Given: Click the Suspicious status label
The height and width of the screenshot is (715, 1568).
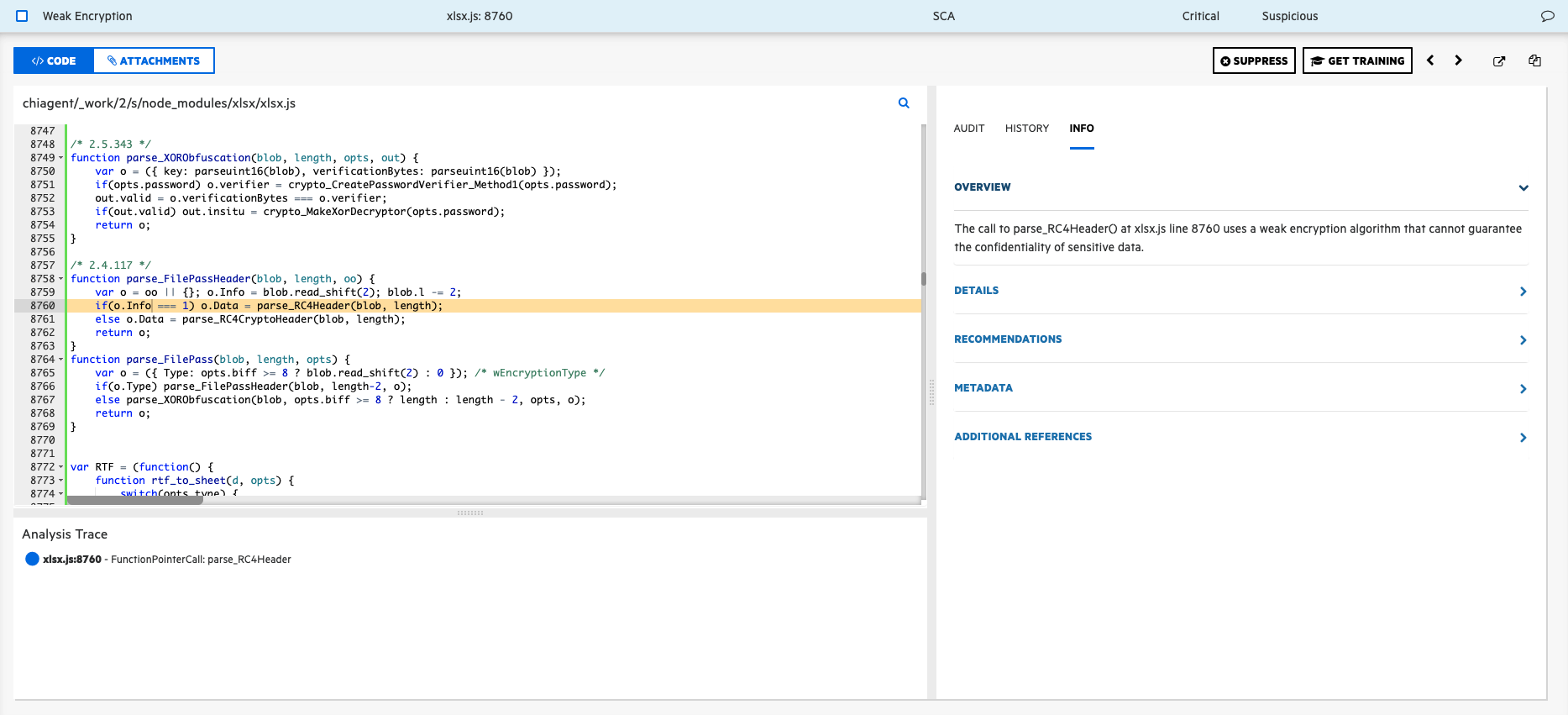Looking at the screenshot, I should coord(1289,16).
